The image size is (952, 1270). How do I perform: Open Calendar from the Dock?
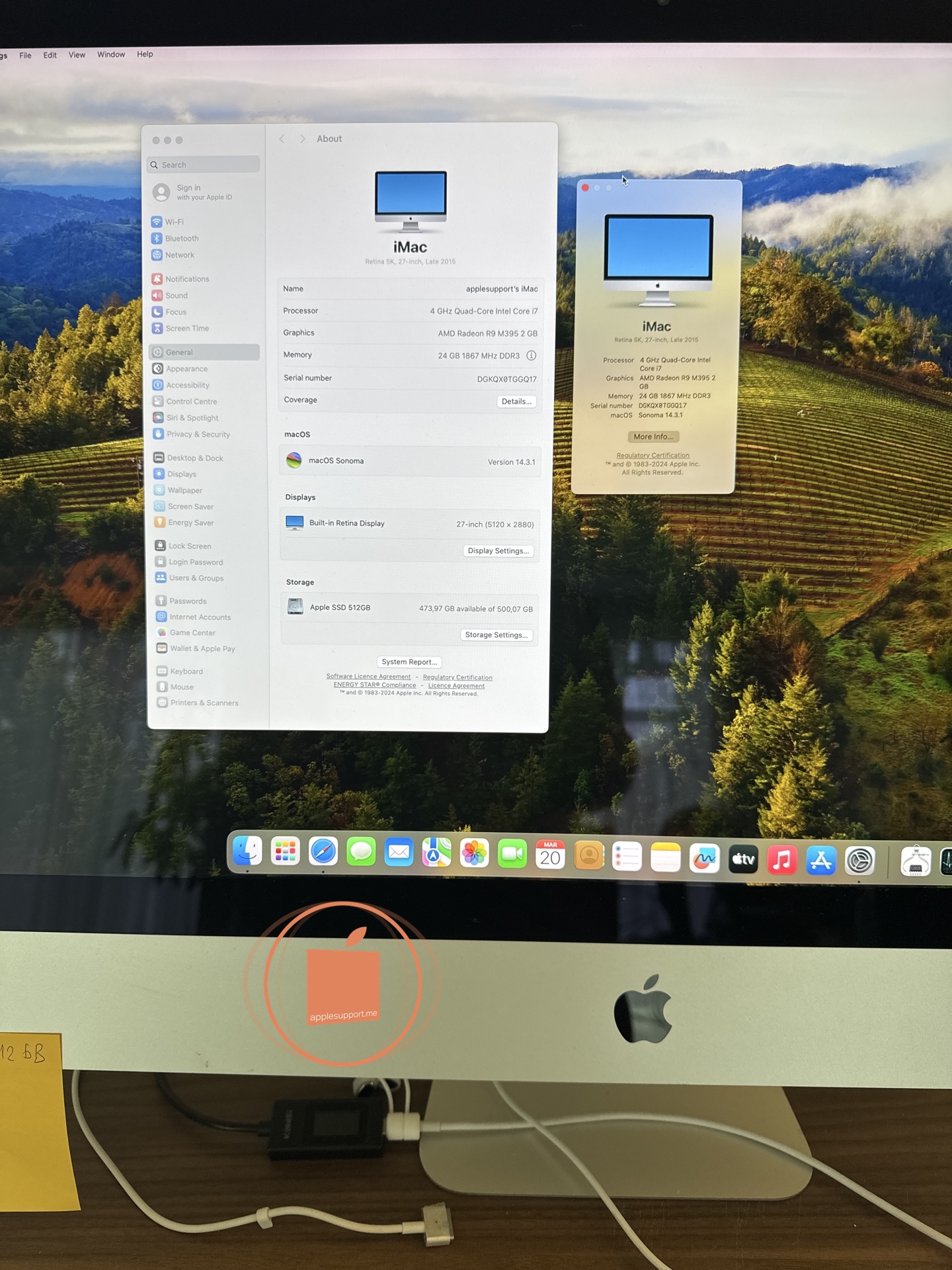[550, 856]
